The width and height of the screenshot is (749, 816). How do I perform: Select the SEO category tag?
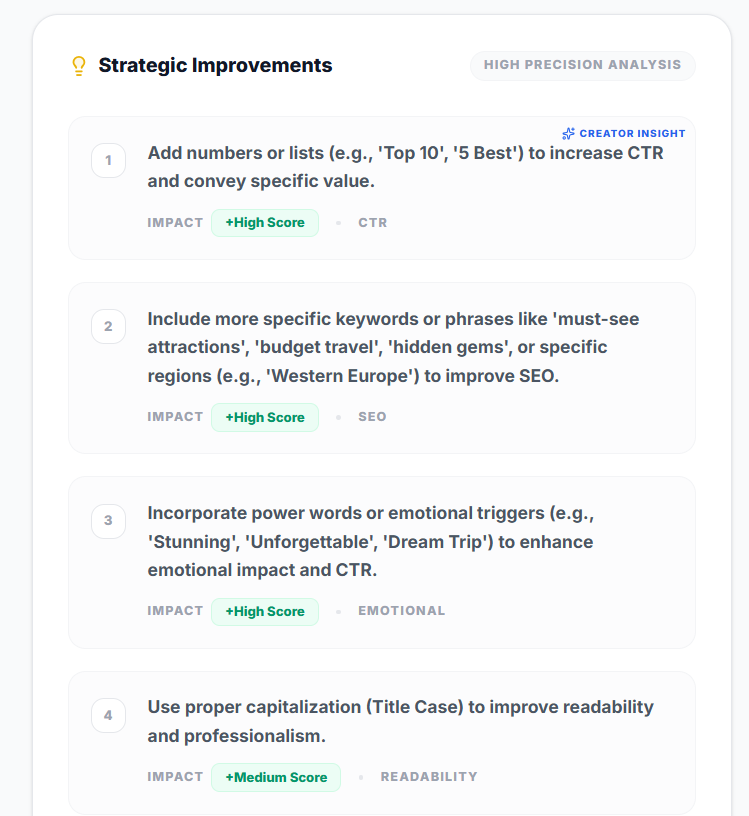(x=372, y=417)
